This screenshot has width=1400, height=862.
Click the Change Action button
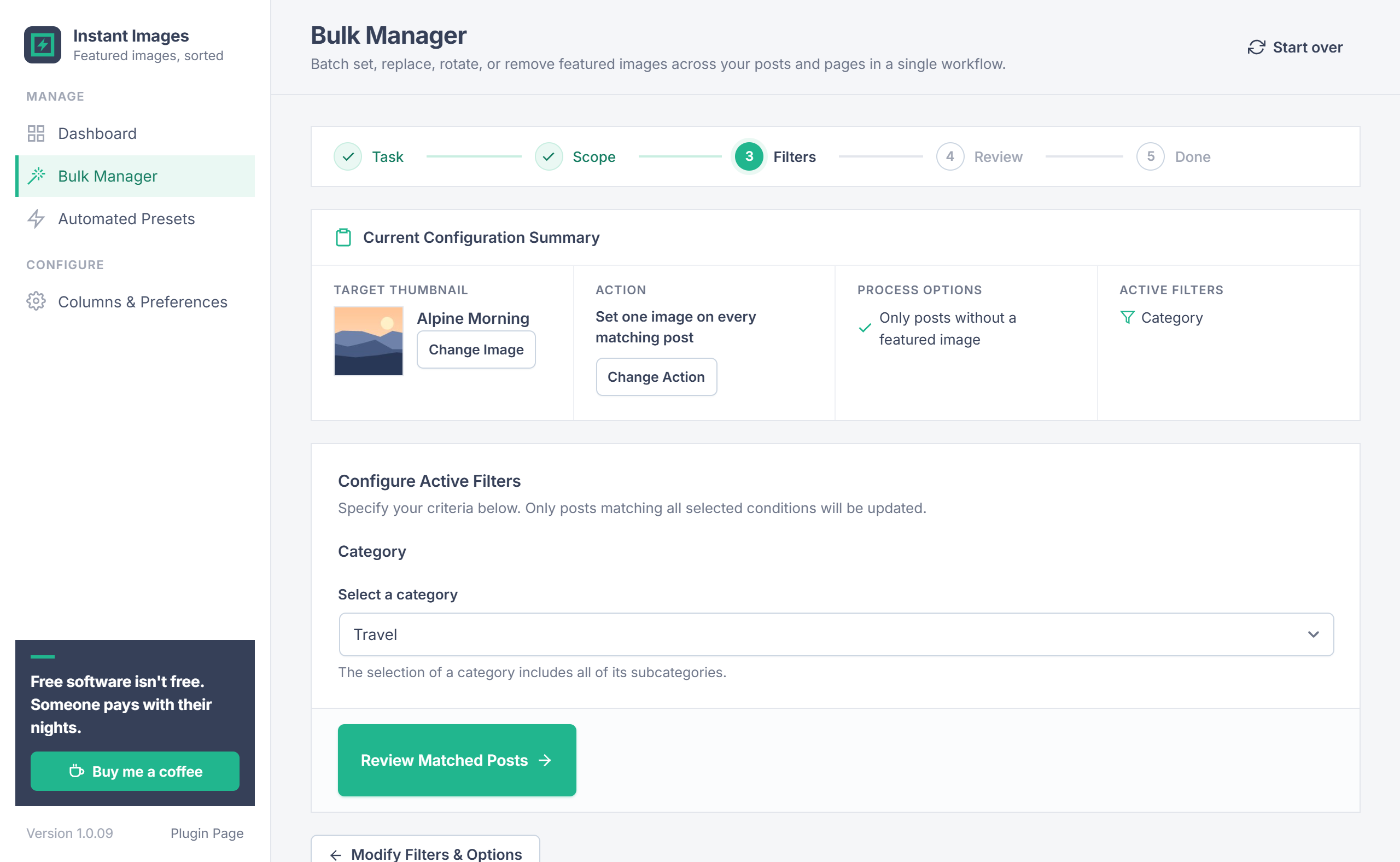tap(656, 377)
